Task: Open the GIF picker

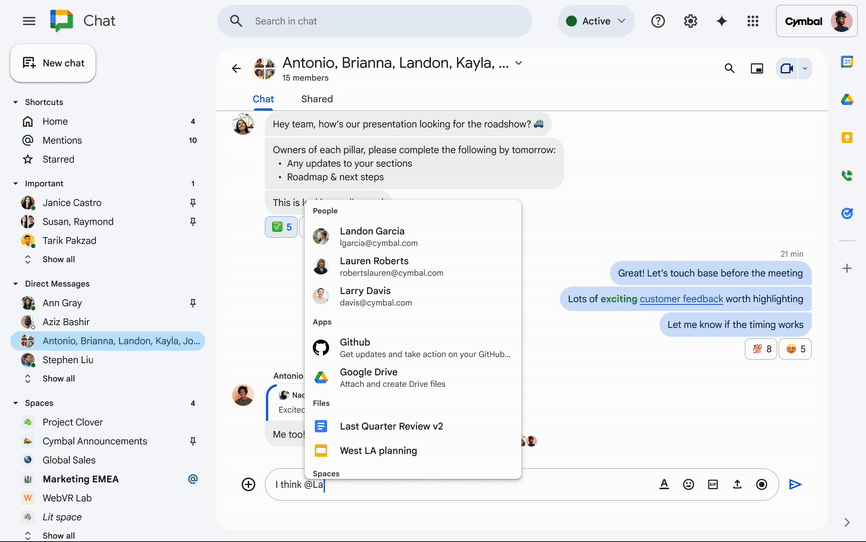Action: [713, 485]
